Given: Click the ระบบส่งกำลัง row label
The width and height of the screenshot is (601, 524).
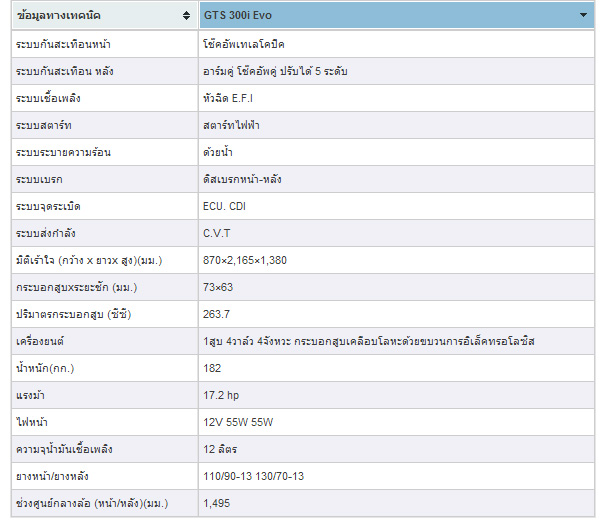Looking at the screenshot, I should (x=46, y=233).
